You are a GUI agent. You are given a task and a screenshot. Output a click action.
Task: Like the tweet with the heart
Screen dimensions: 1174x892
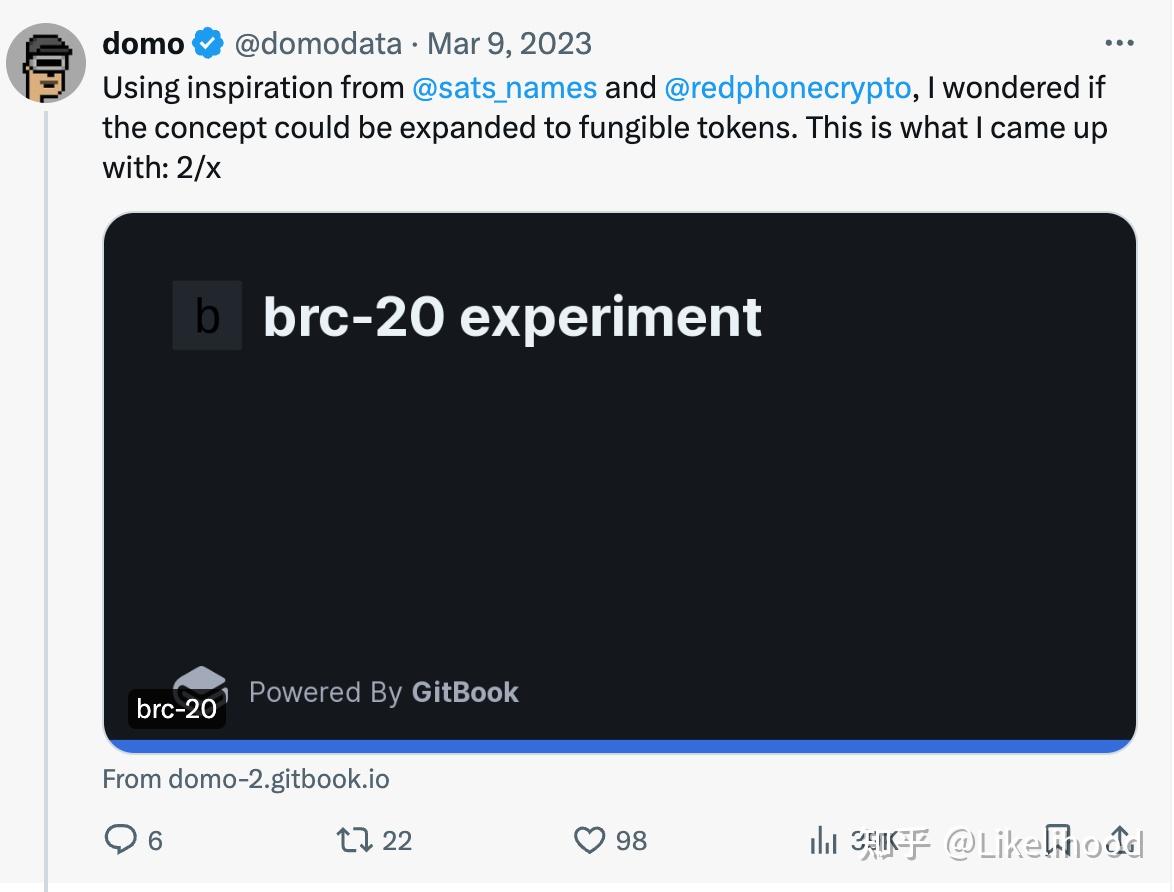click(x=591, y=840)
